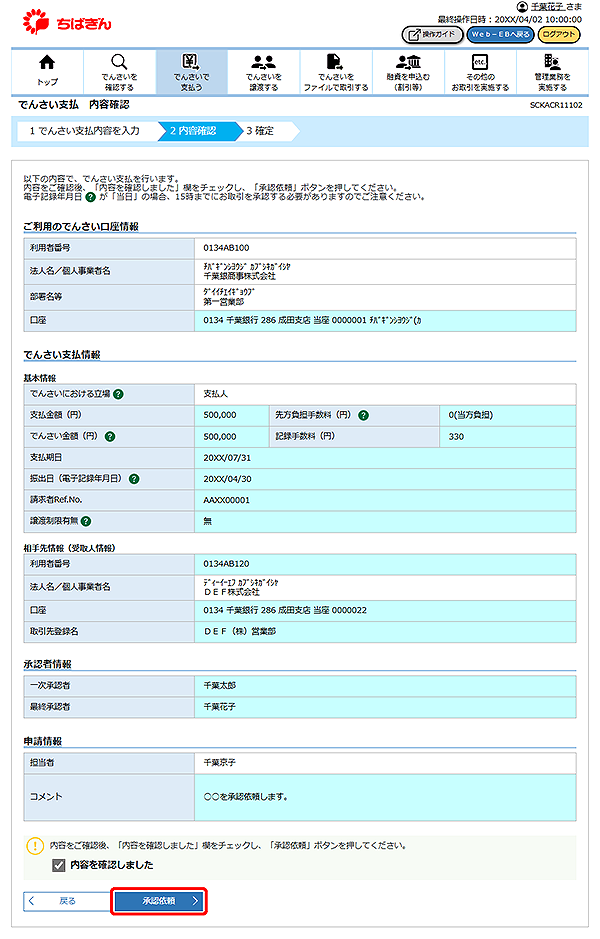Select でんさいで支払う navigation item

pos(191,72)
